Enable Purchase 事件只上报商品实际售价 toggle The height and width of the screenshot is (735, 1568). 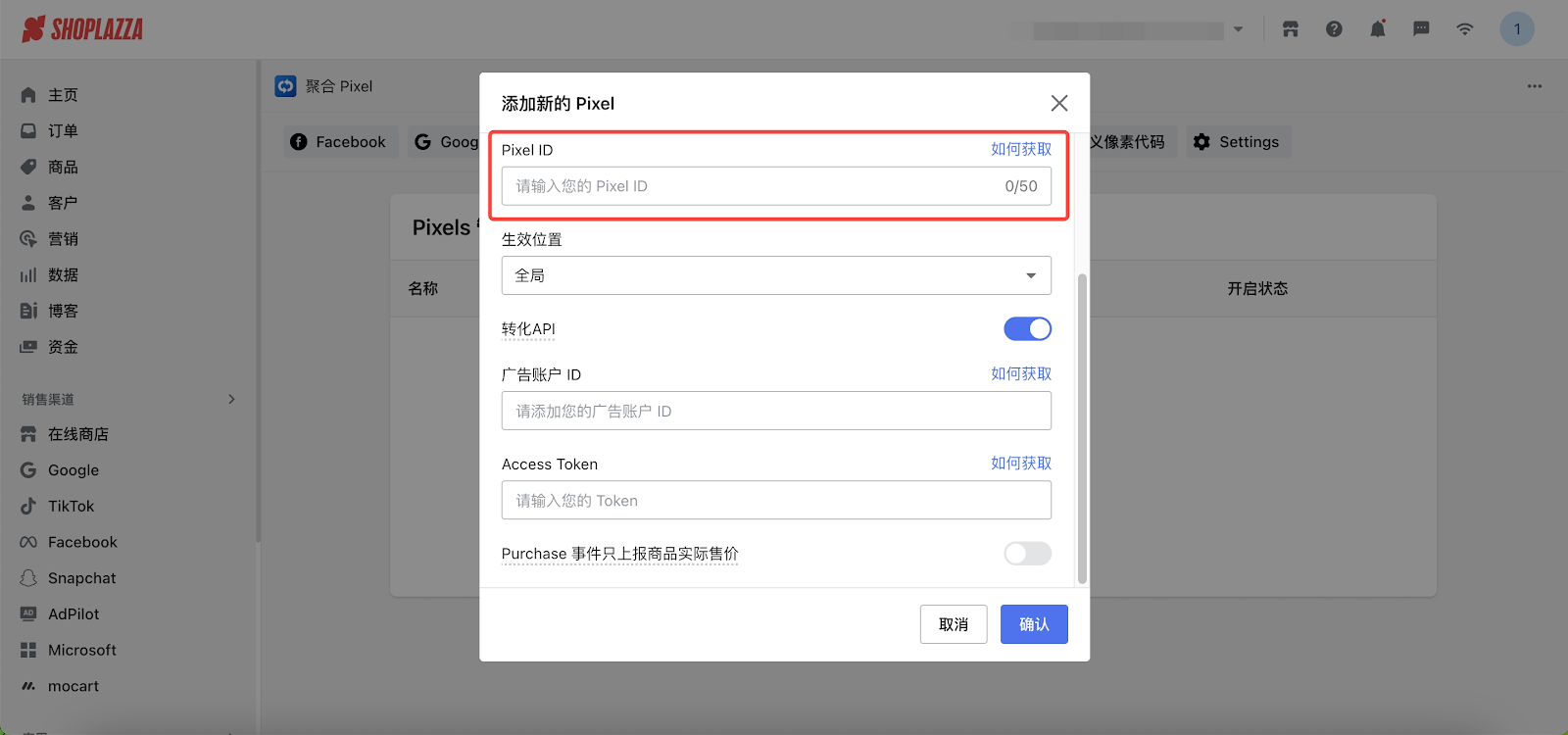[x=1027, y=554]
